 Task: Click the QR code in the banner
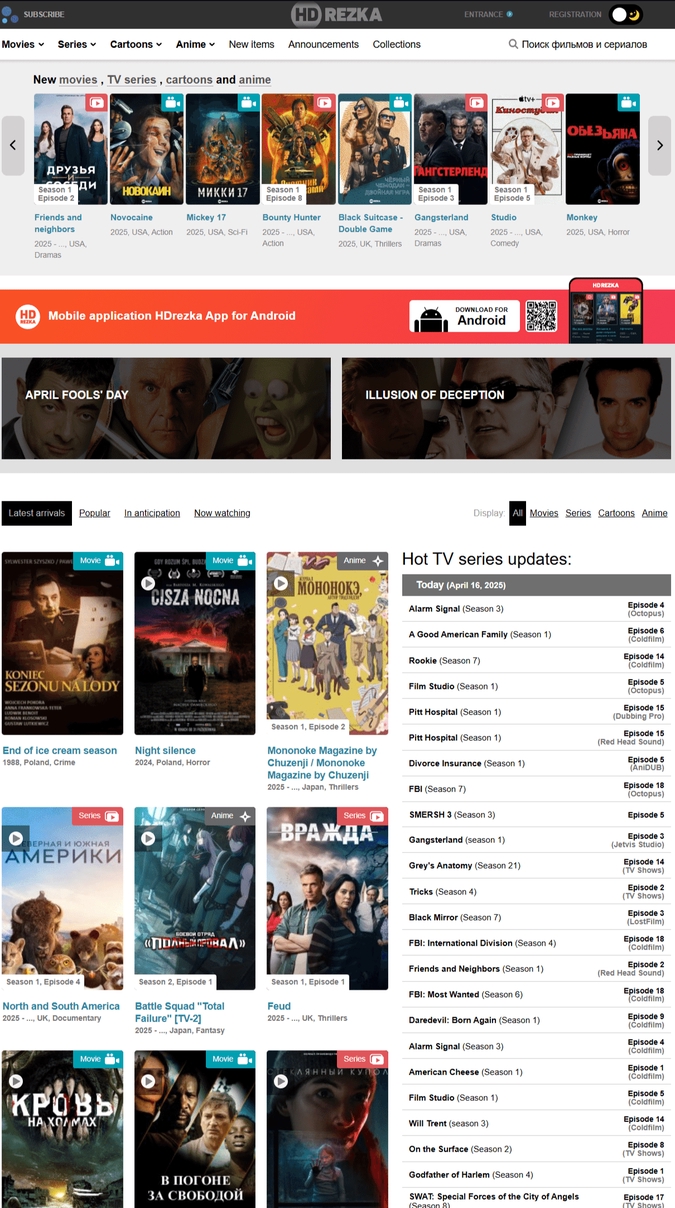coord(541,316)
